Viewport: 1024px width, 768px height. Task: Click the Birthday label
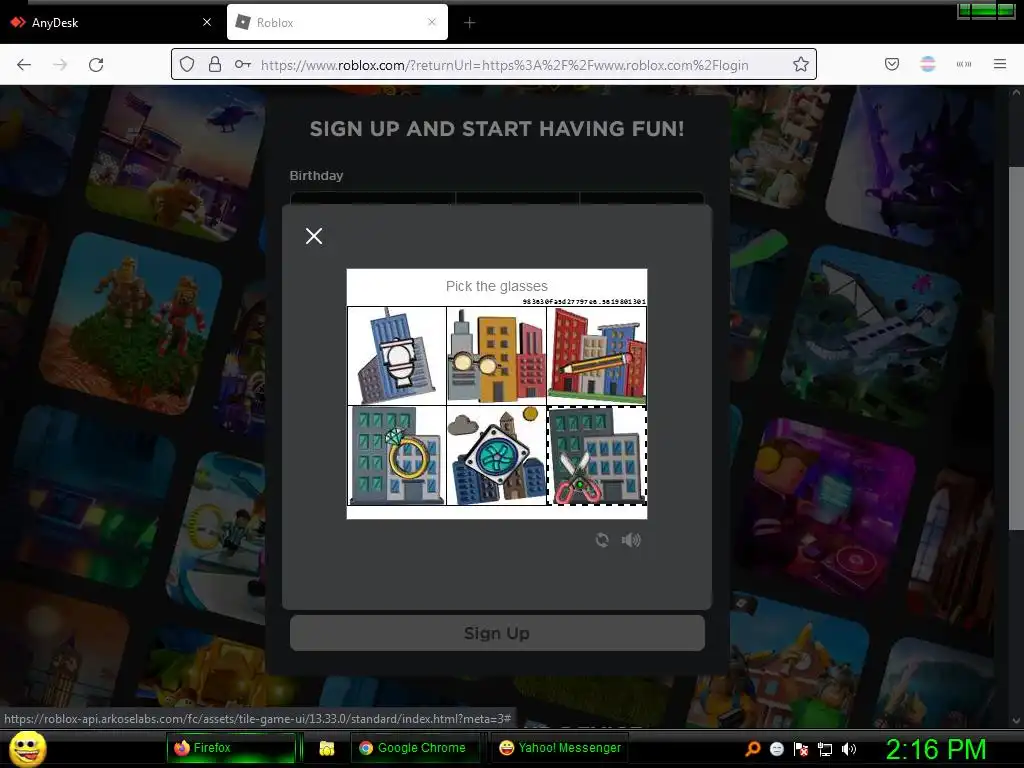316,176
